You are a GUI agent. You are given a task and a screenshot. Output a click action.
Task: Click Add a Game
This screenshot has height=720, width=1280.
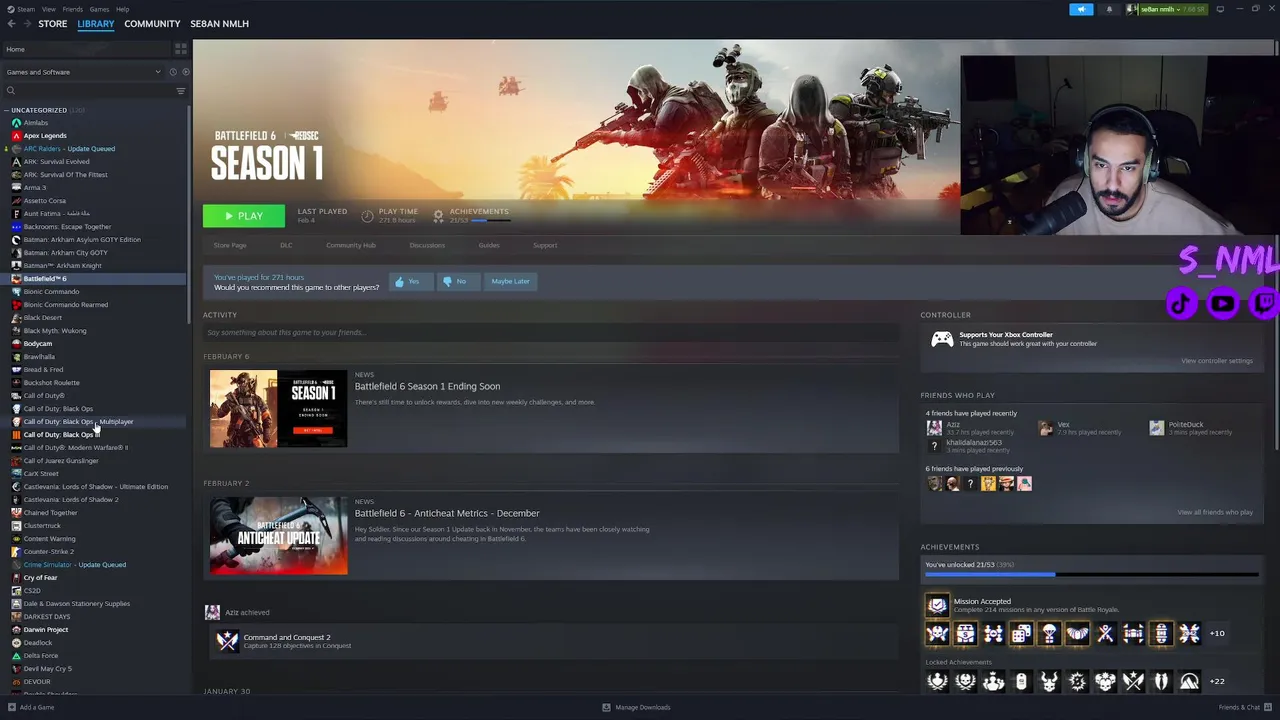31,707
